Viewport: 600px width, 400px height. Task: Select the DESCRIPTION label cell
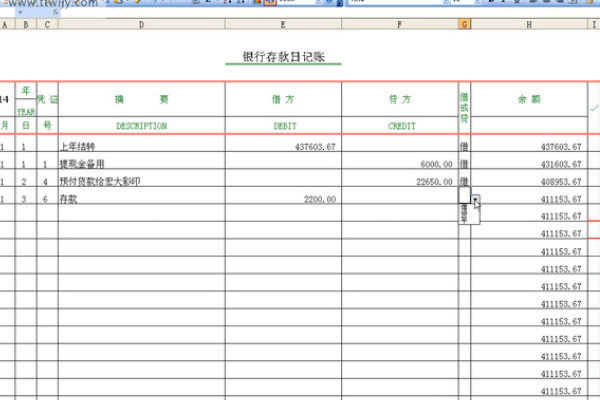pos(141,126)
